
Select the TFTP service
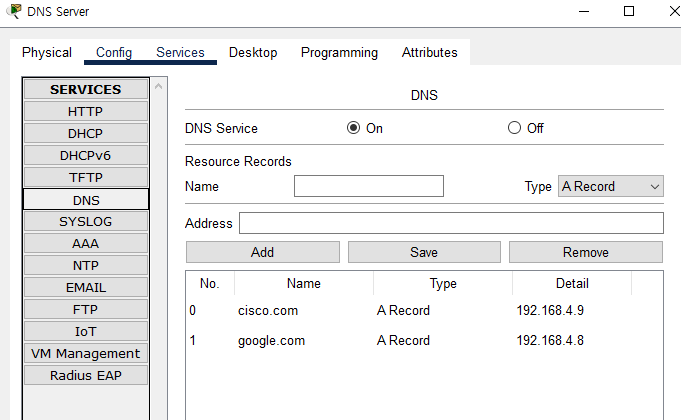pos(86,178)
